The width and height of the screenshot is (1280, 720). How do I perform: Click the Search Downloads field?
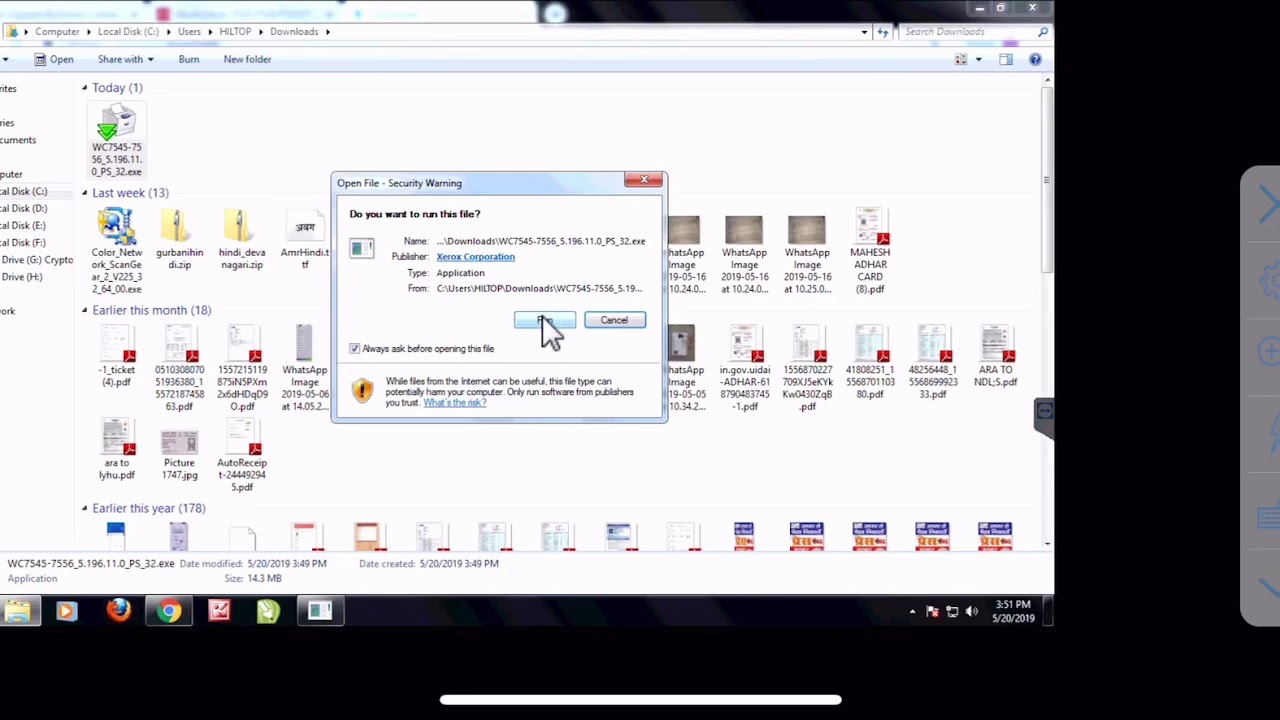(968, 32)
